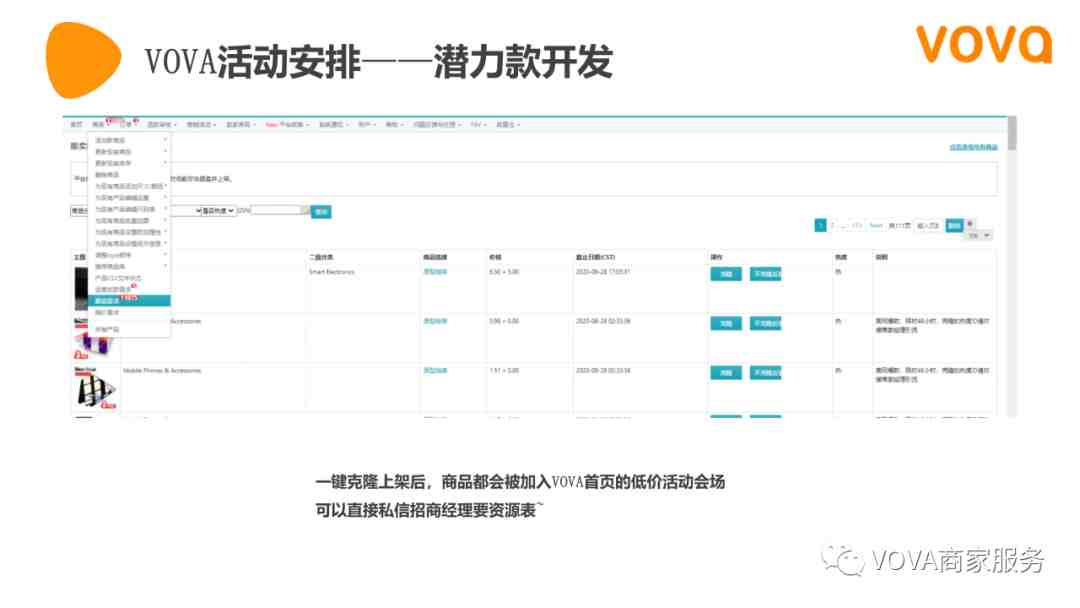Viewport: 1080px width, 608px height.
Task: Open the select dropdown left of the SPU label
Action: (218, 210)
